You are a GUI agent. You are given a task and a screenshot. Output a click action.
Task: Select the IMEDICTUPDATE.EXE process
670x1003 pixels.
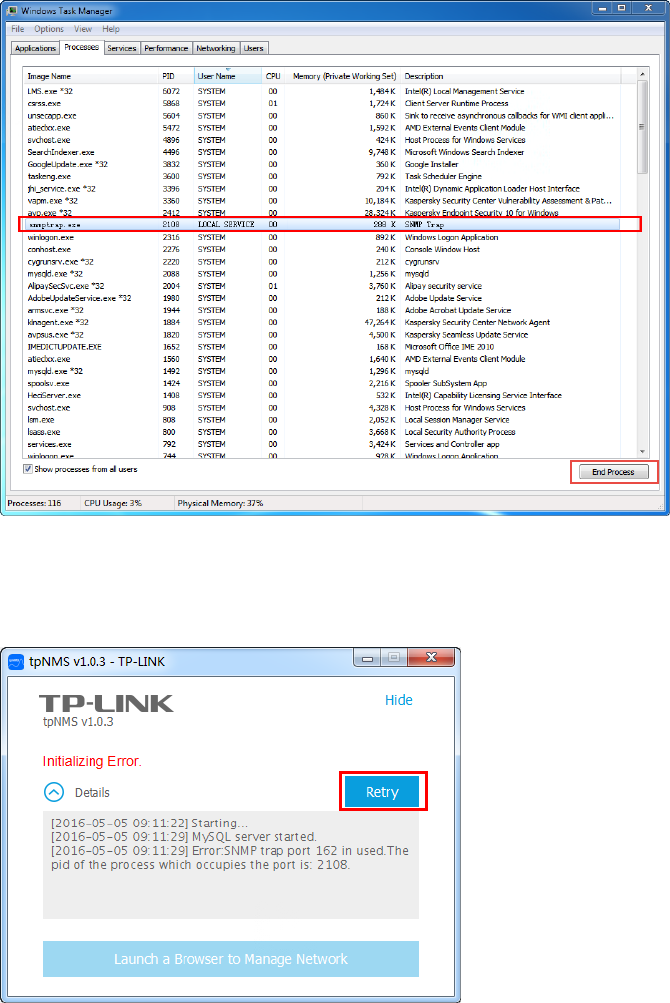point(323,347)
